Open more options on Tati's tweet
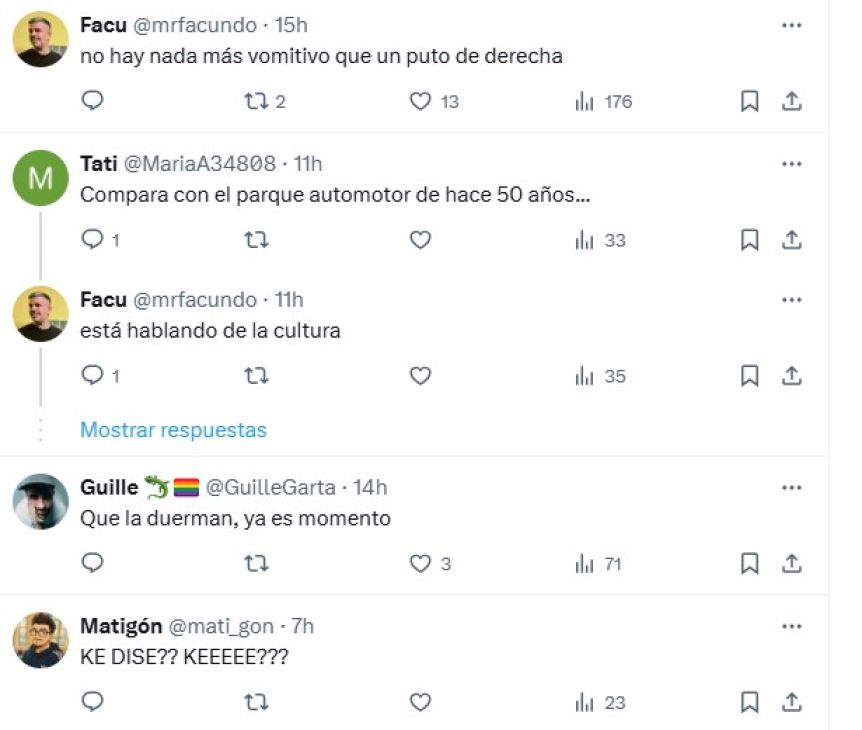 point(792,164)
